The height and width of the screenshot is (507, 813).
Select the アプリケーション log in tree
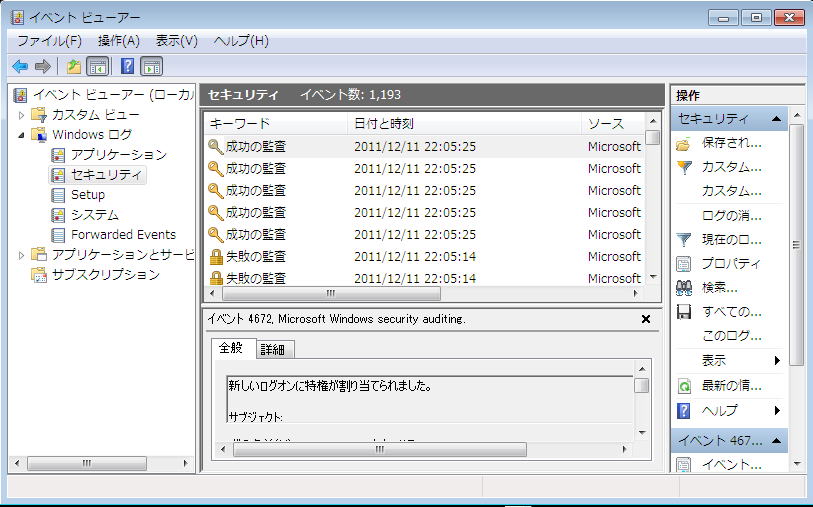[119, 155]
